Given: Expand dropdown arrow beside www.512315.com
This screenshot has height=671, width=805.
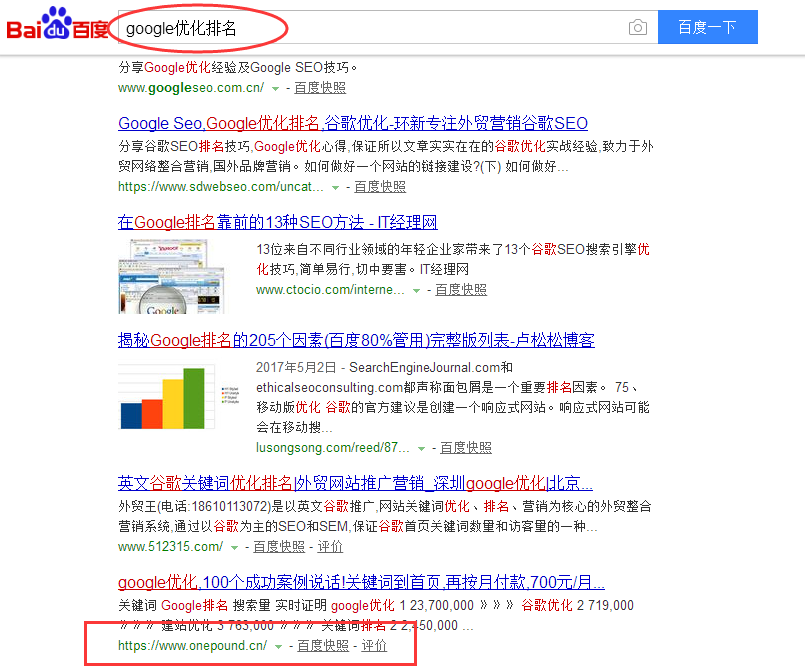Looking at the screenshot, I should click(x=235, y=548).
